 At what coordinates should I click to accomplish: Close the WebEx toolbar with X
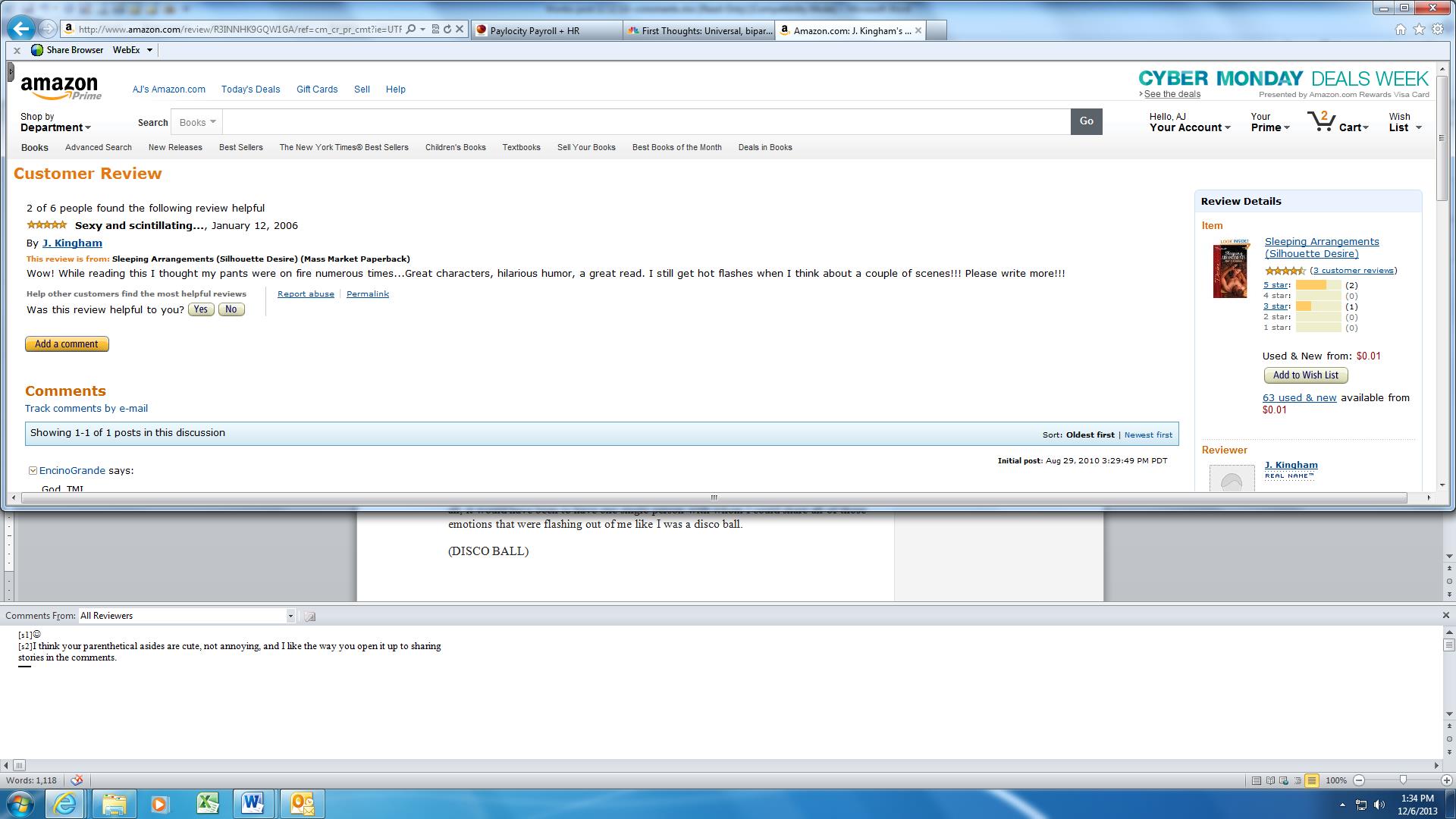point(17,50)
